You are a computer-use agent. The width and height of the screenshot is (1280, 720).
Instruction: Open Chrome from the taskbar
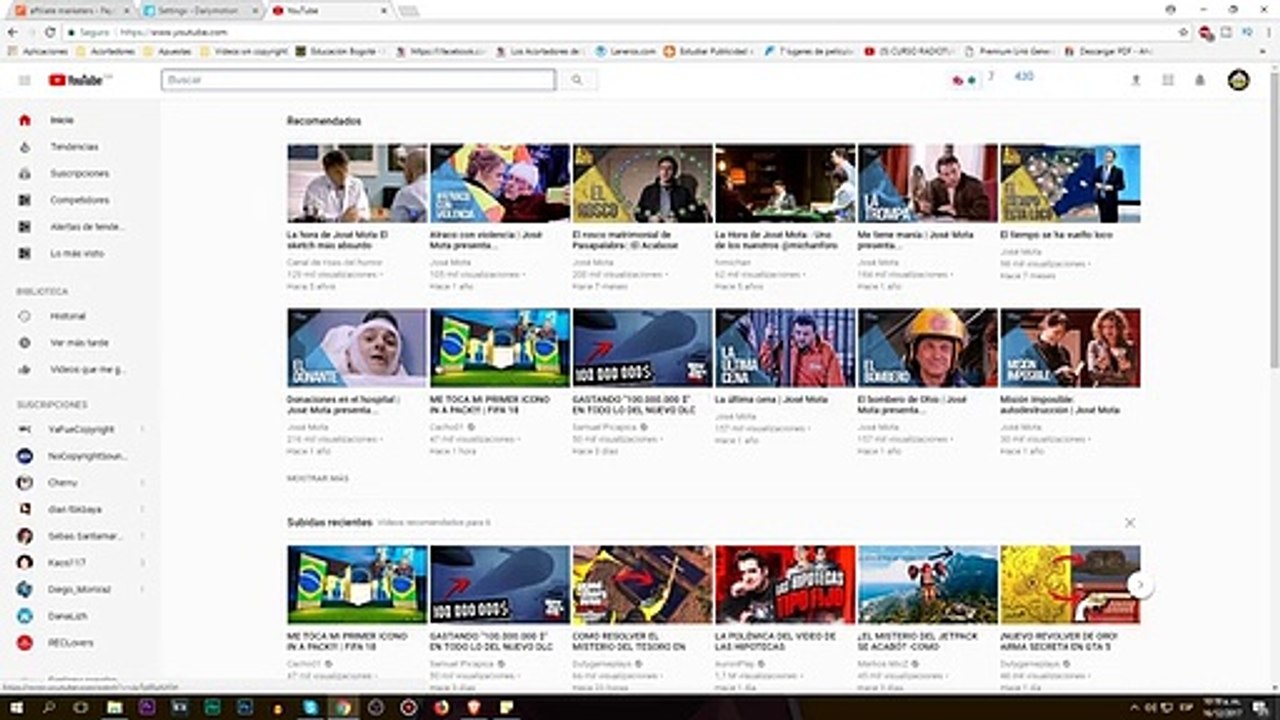point(343,707)
